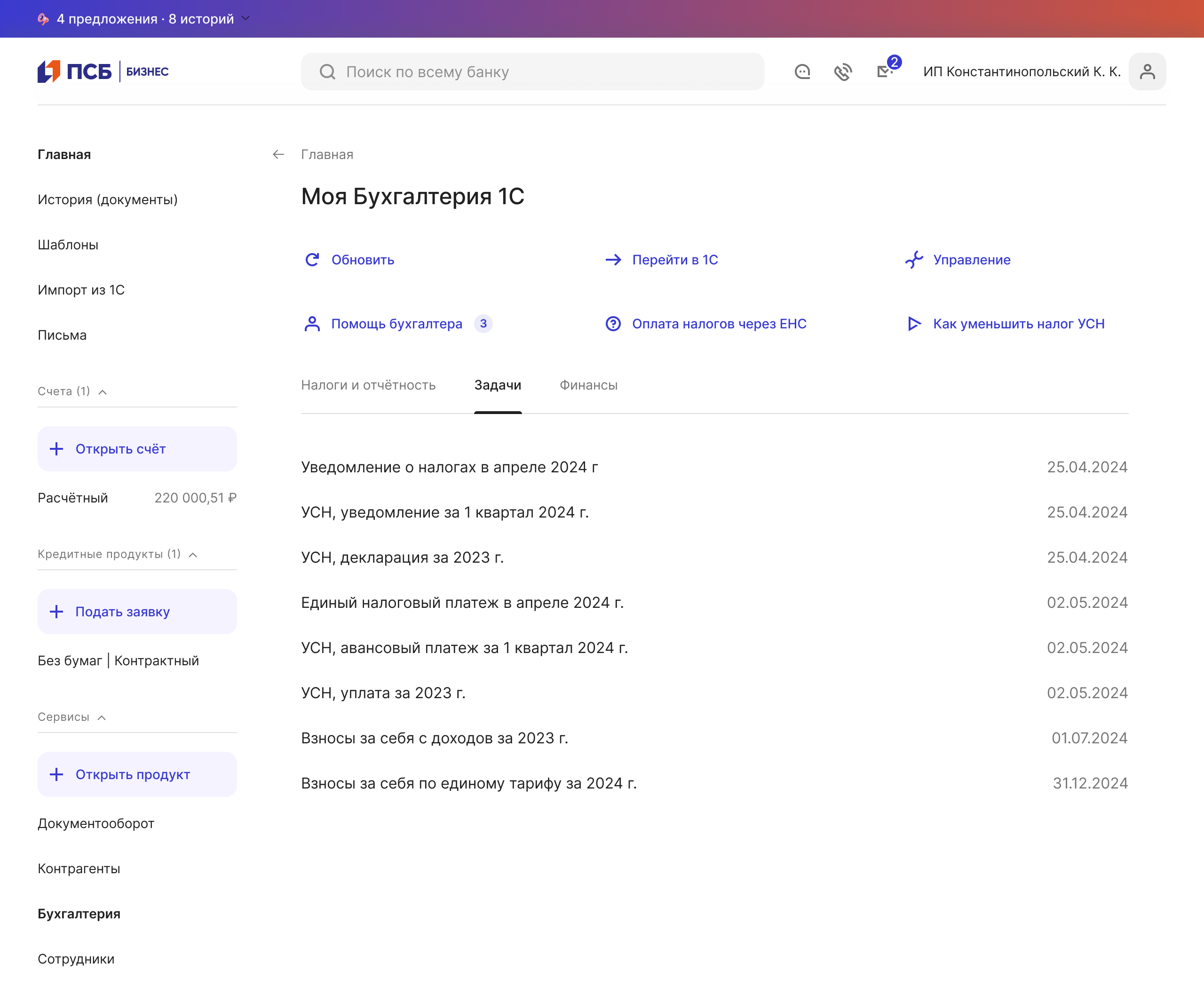Go to Перейти в 1С link
The width and height of the screenshot is (1204, 988).
tap(674, 260)
